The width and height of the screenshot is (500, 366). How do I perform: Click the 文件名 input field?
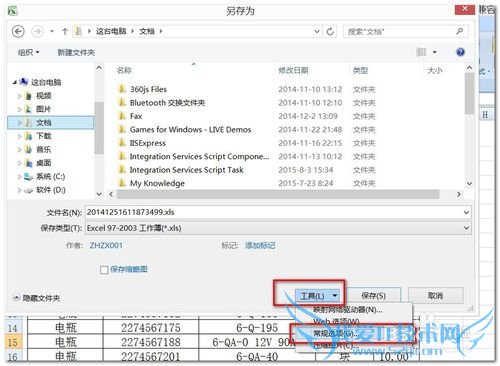[x=274, y=212]
